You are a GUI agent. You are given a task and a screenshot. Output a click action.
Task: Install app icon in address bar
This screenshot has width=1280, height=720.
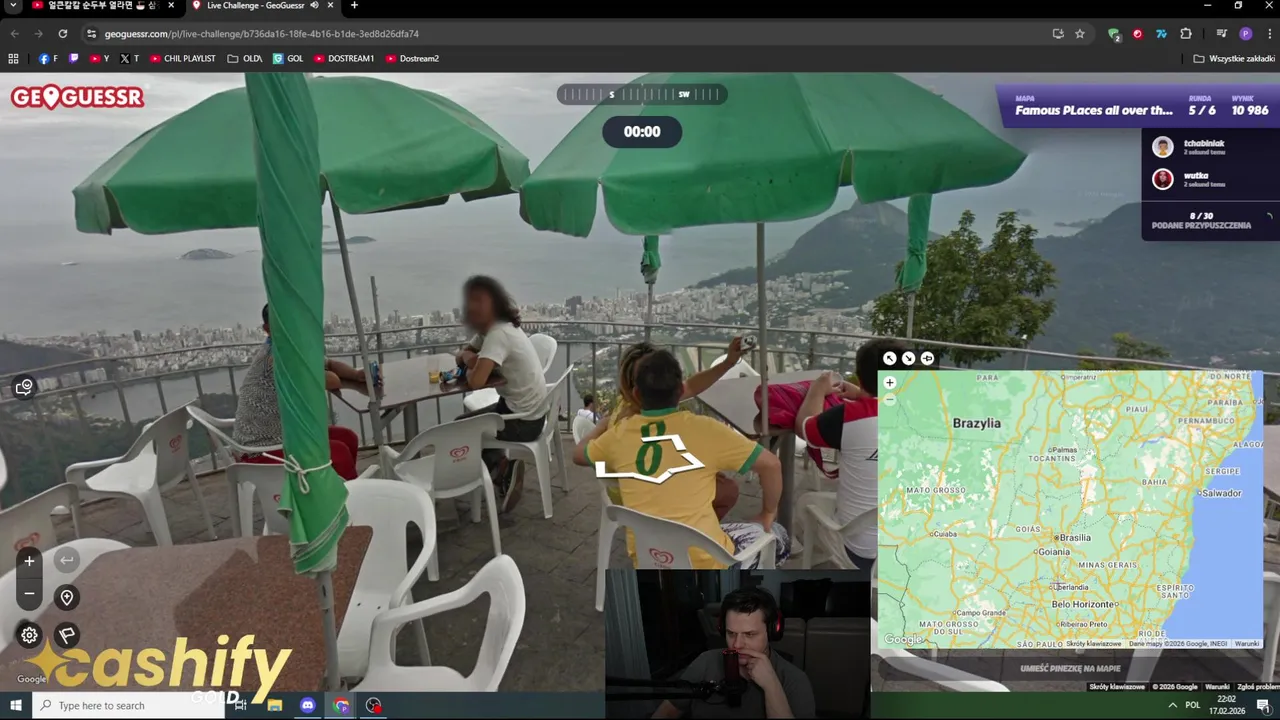click(1058, 34)
